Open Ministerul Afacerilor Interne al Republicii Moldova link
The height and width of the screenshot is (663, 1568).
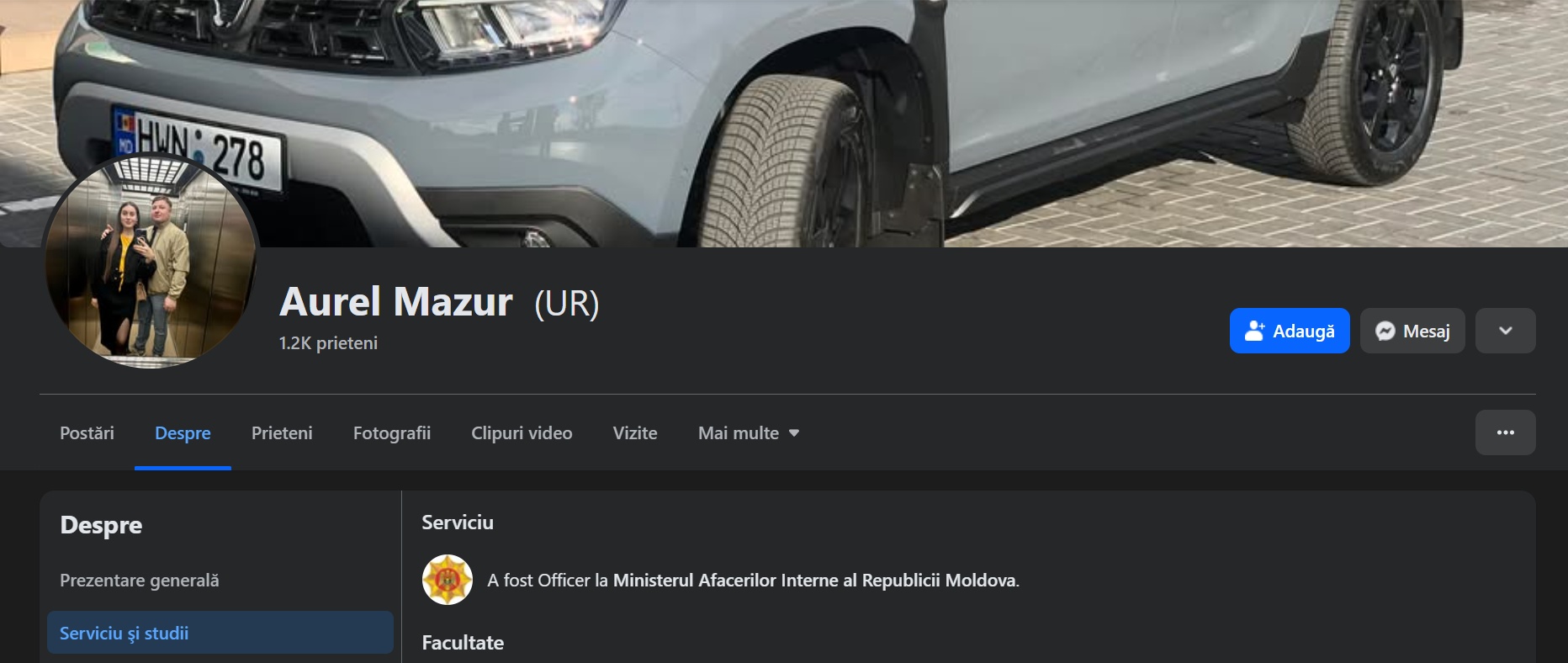(814, 581)
